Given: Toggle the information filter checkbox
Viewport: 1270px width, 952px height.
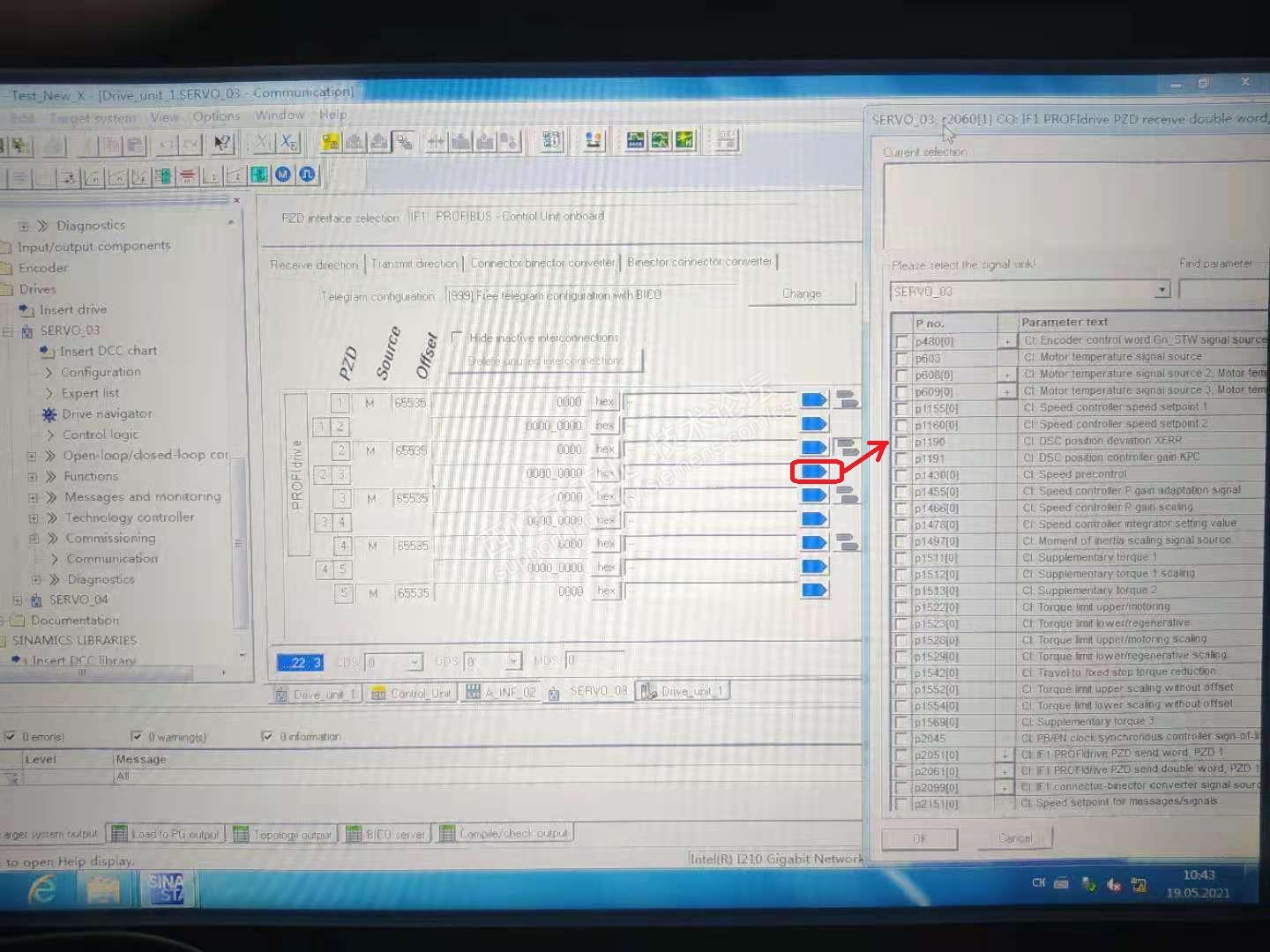Looking at the screenshot, I should [x=267, y=736].
